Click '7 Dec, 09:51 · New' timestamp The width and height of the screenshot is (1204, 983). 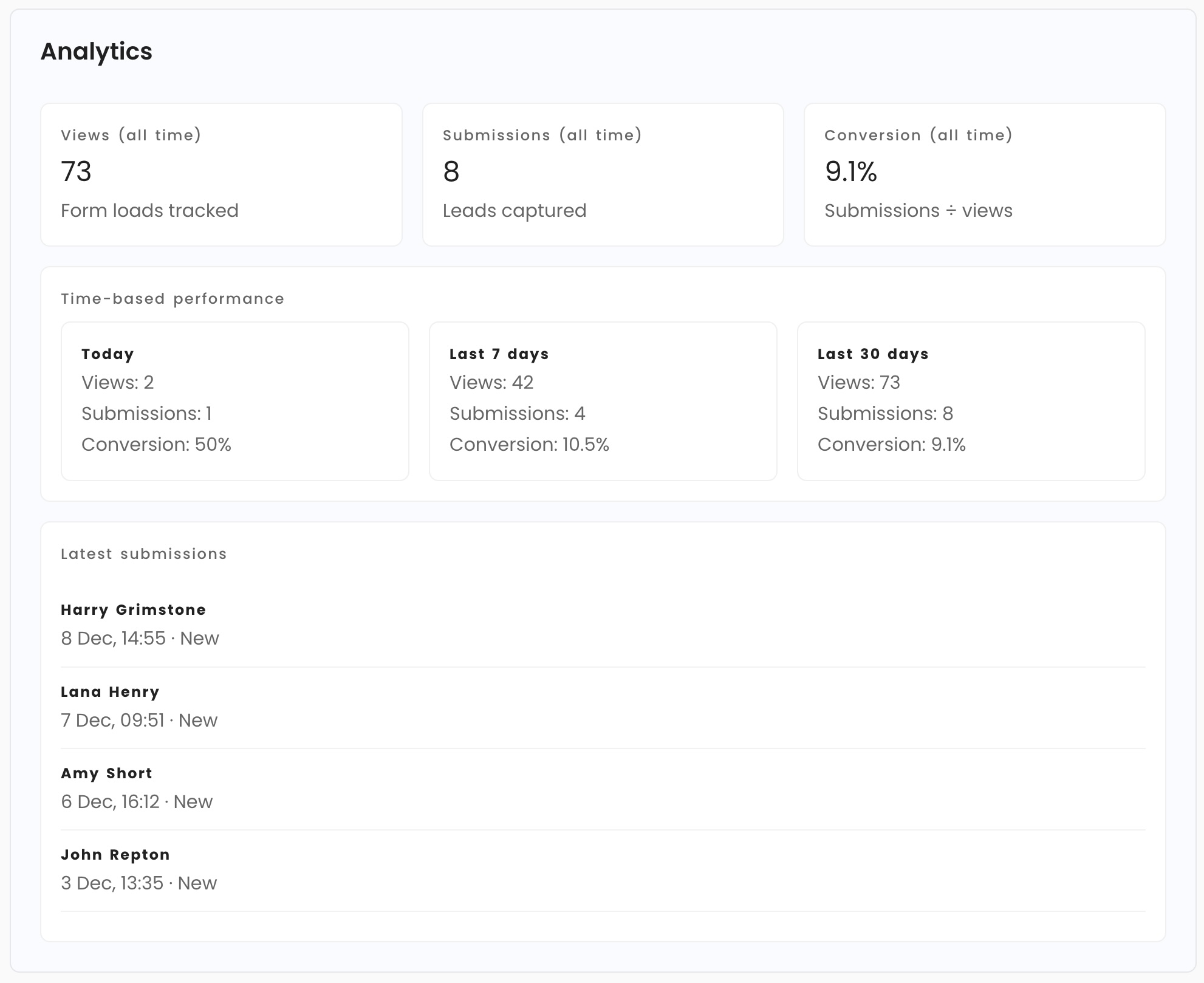(x=139, y=720)
